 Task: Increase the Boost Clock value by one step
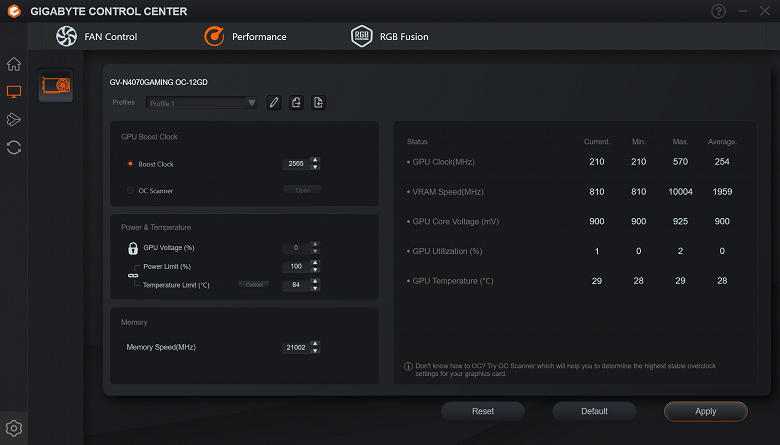click(x=315, y=160)
